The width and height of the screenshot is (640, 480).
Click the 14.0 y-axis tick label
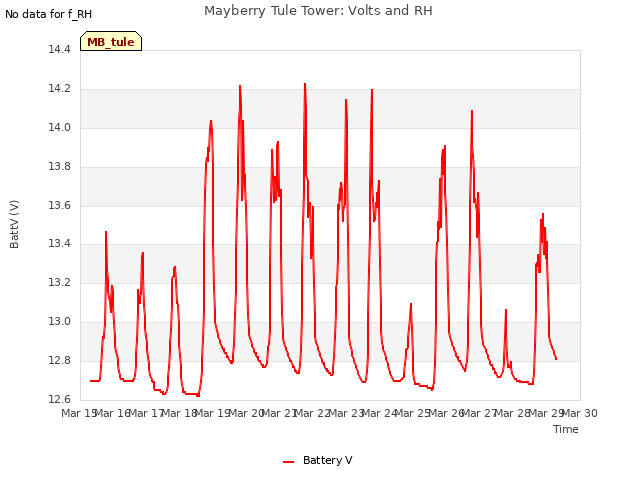pyautogui.click(x=60, y=127)
